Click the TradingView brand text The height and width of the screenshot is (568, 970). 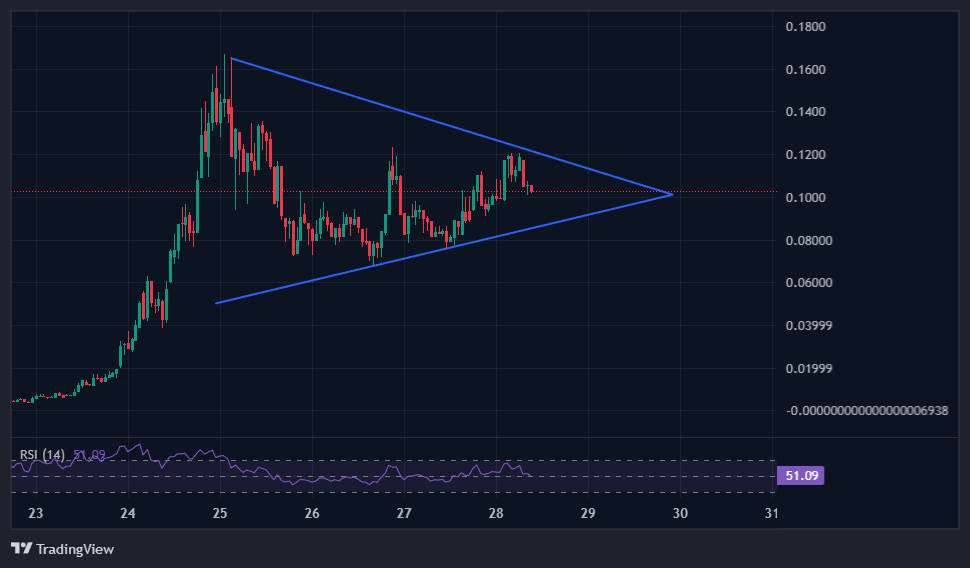(75, 549)
